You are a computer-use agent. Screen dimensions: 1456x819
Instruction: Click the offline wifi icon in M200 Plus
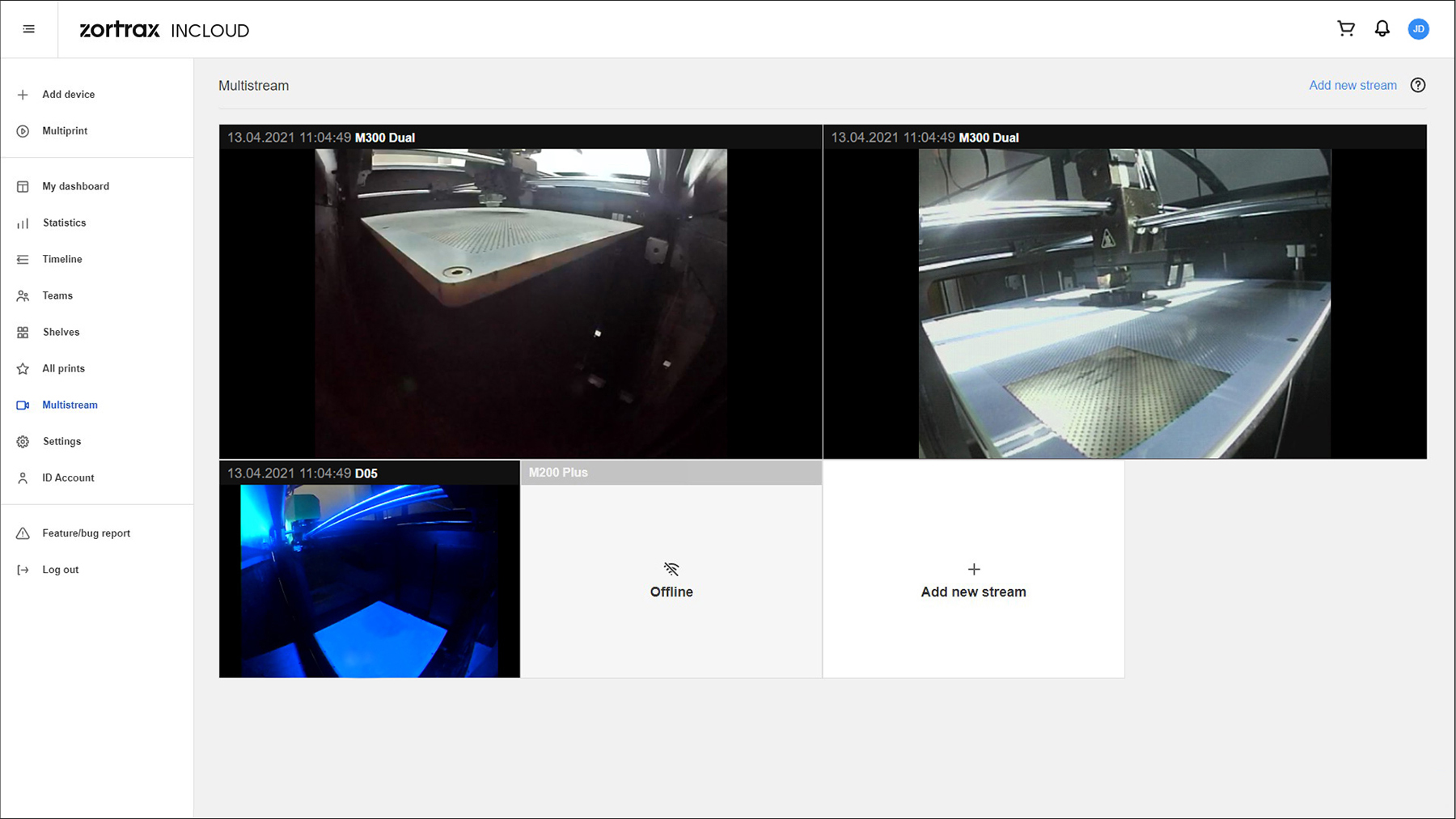[671, 569]
